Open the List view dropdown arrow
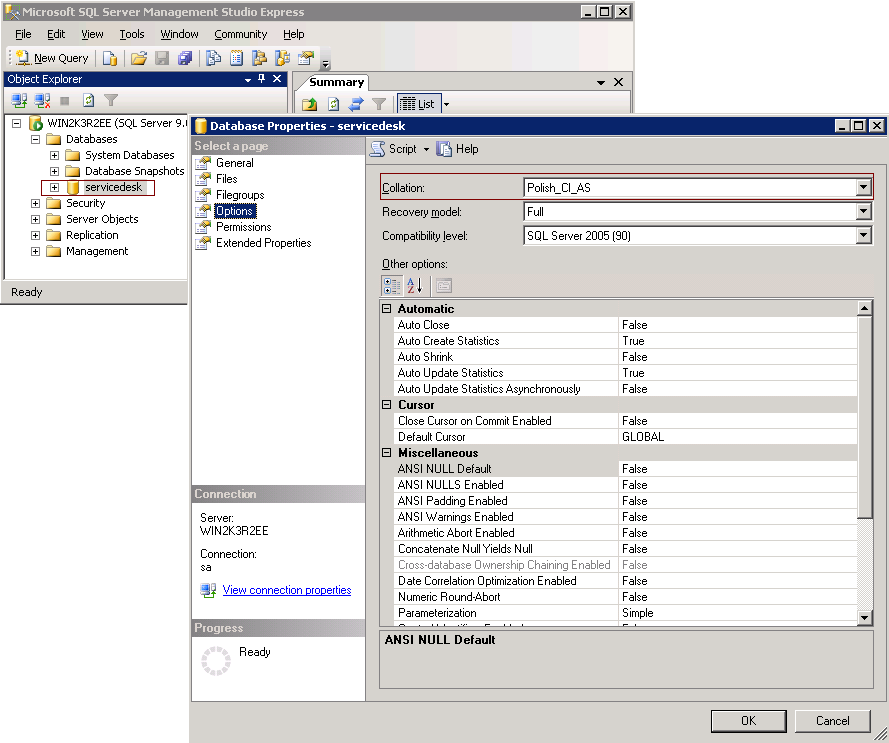 (x=446, y=104)
